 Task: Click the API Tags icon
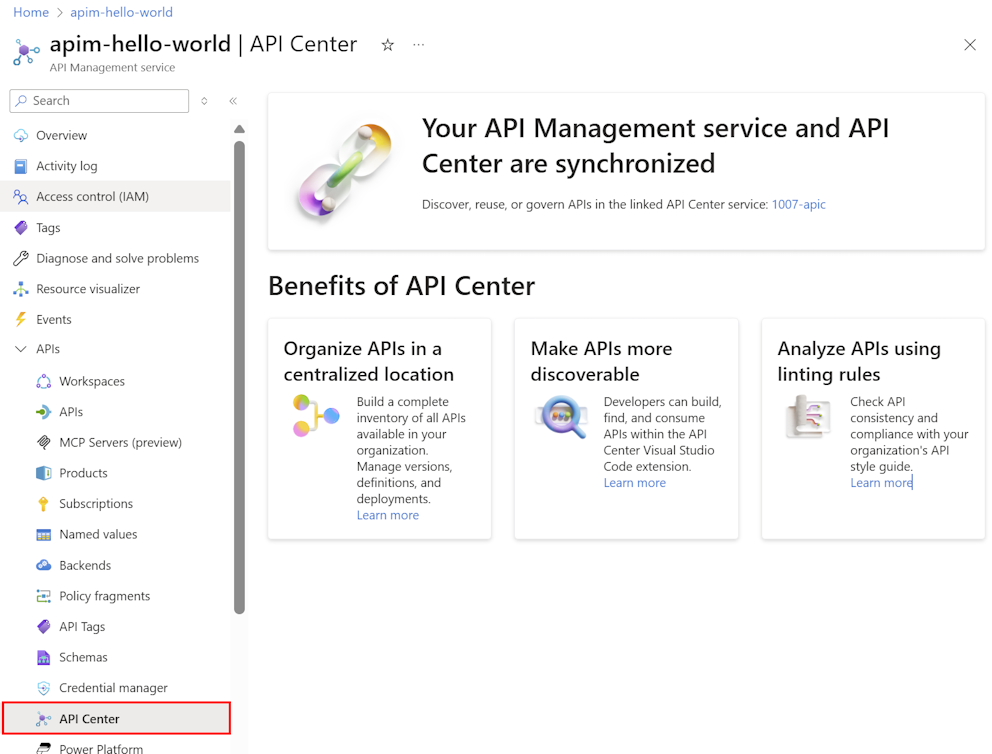tap(44, 626)
